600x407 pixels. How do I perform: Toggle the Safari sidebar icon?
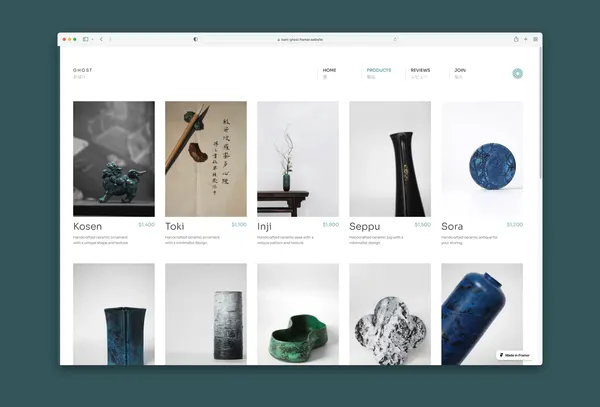tap(86, 39)
